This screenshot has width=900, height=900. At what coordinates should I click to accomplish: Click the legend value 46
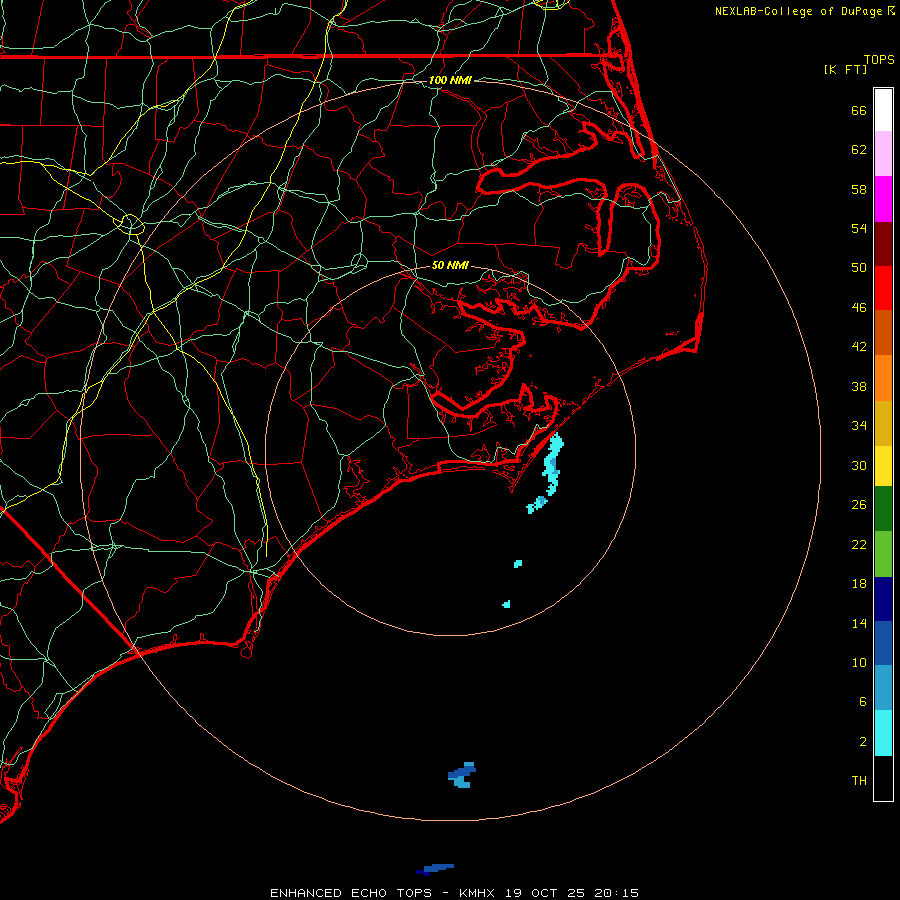(x=859, y=308)
